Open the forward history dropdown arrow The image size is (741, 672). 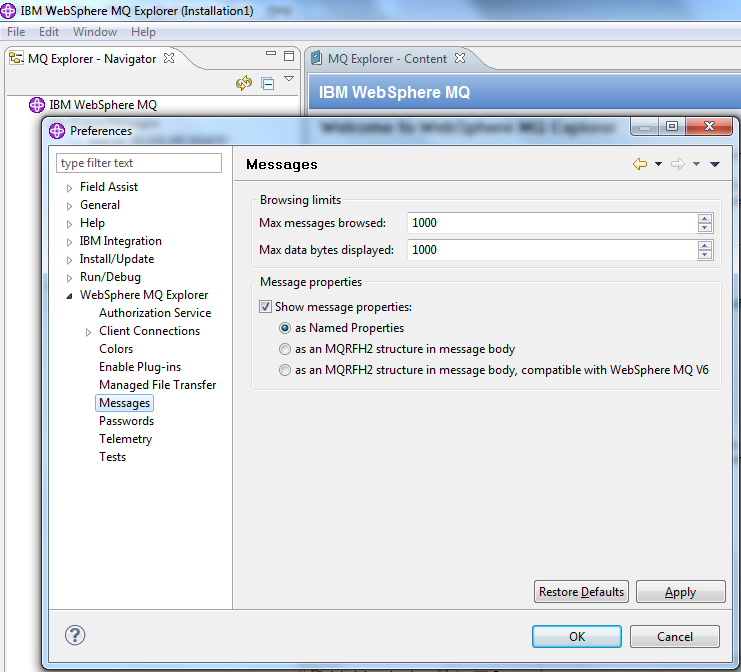point(696,164)
